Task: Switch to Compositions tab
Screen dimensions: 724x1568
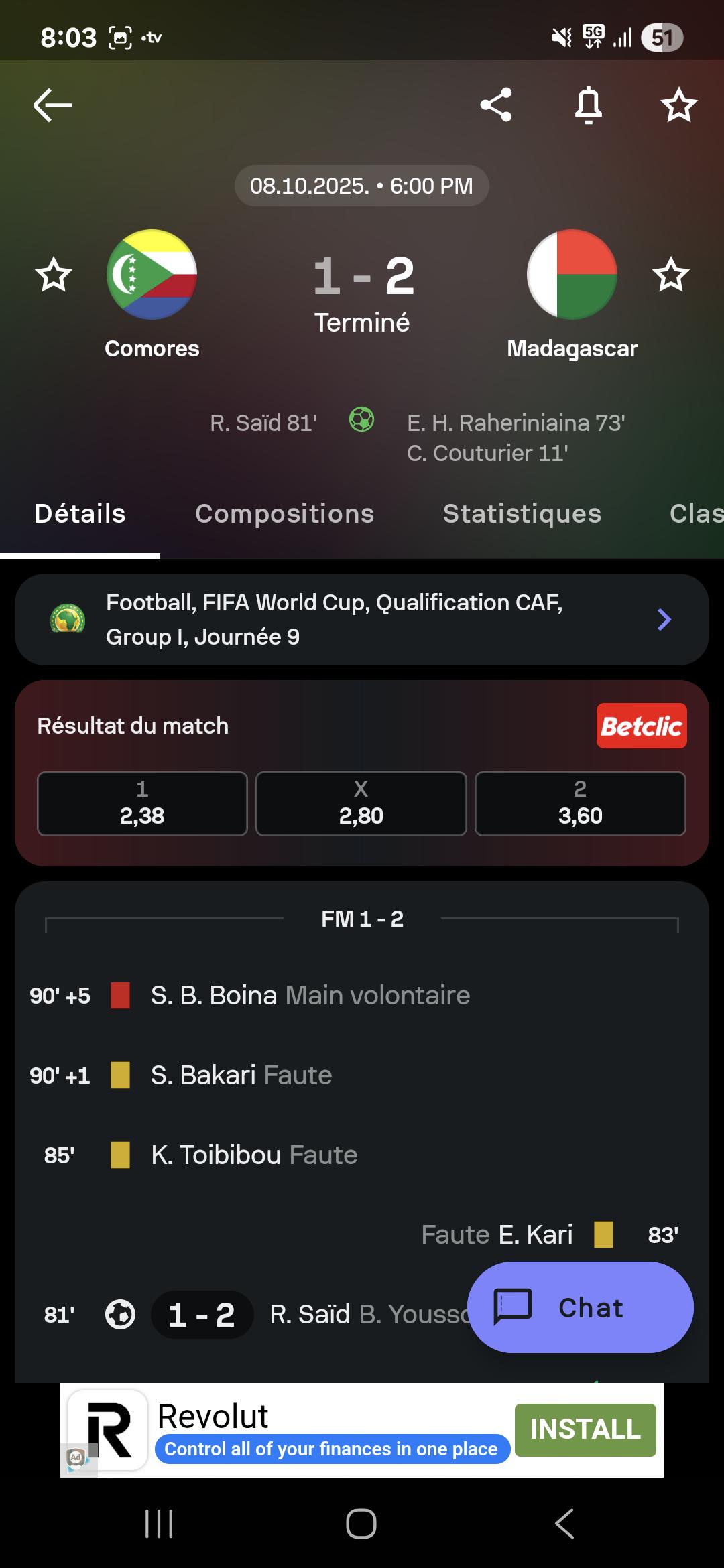Action: (284, 514)
